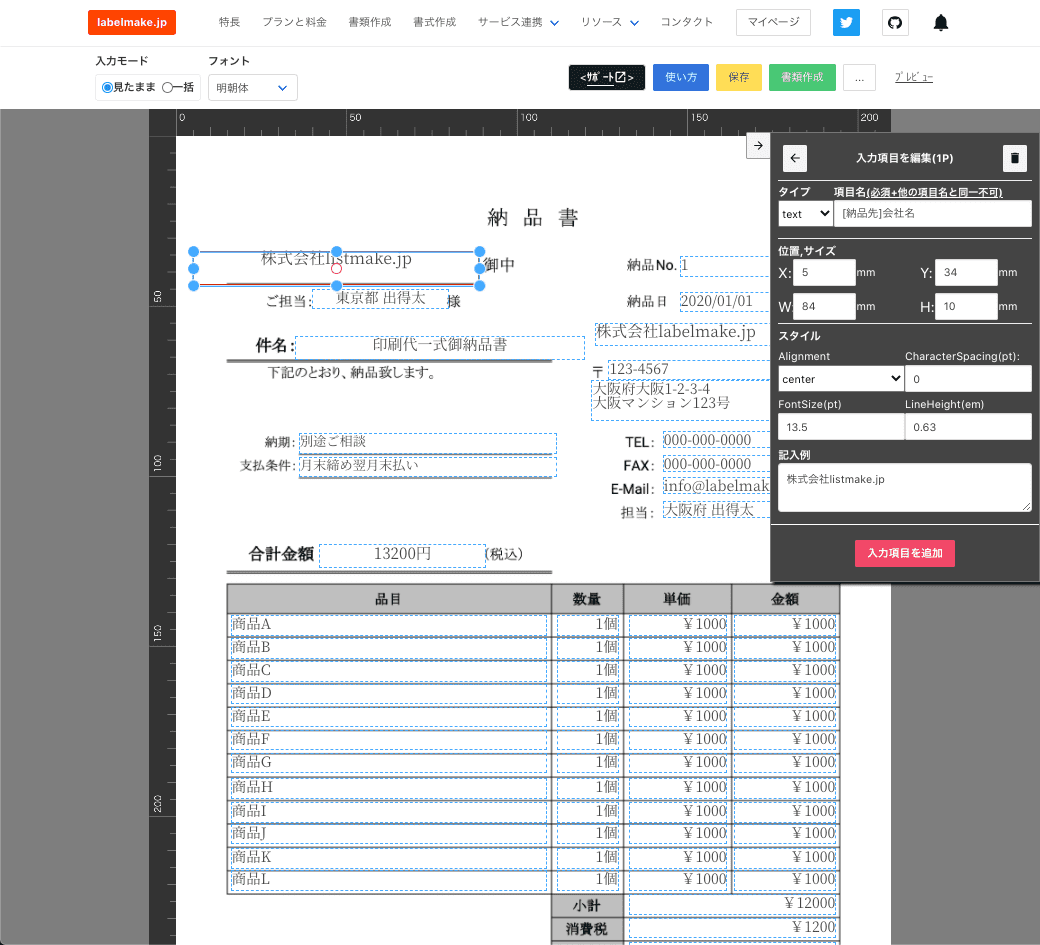Viewport: 1040px width, 945px height.
Task: Click inside the 記入例 example text area
Action: (x=904, y=487)
